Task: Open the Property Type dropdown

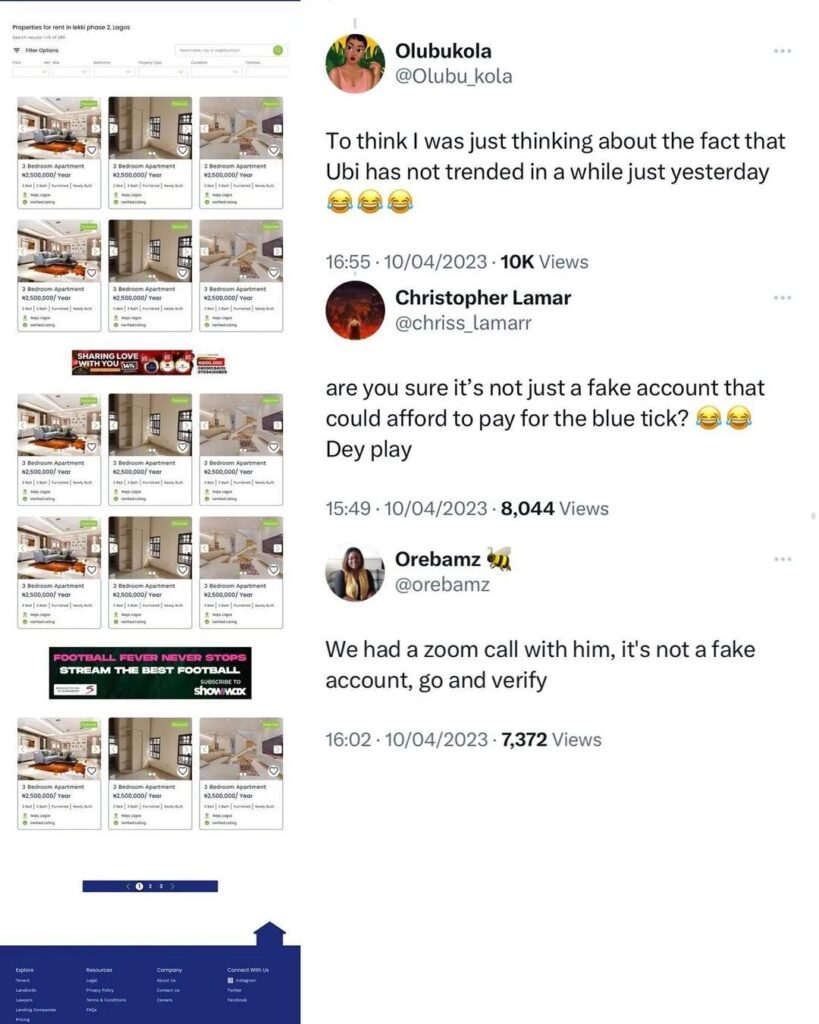Action: (x=163, y=72)
